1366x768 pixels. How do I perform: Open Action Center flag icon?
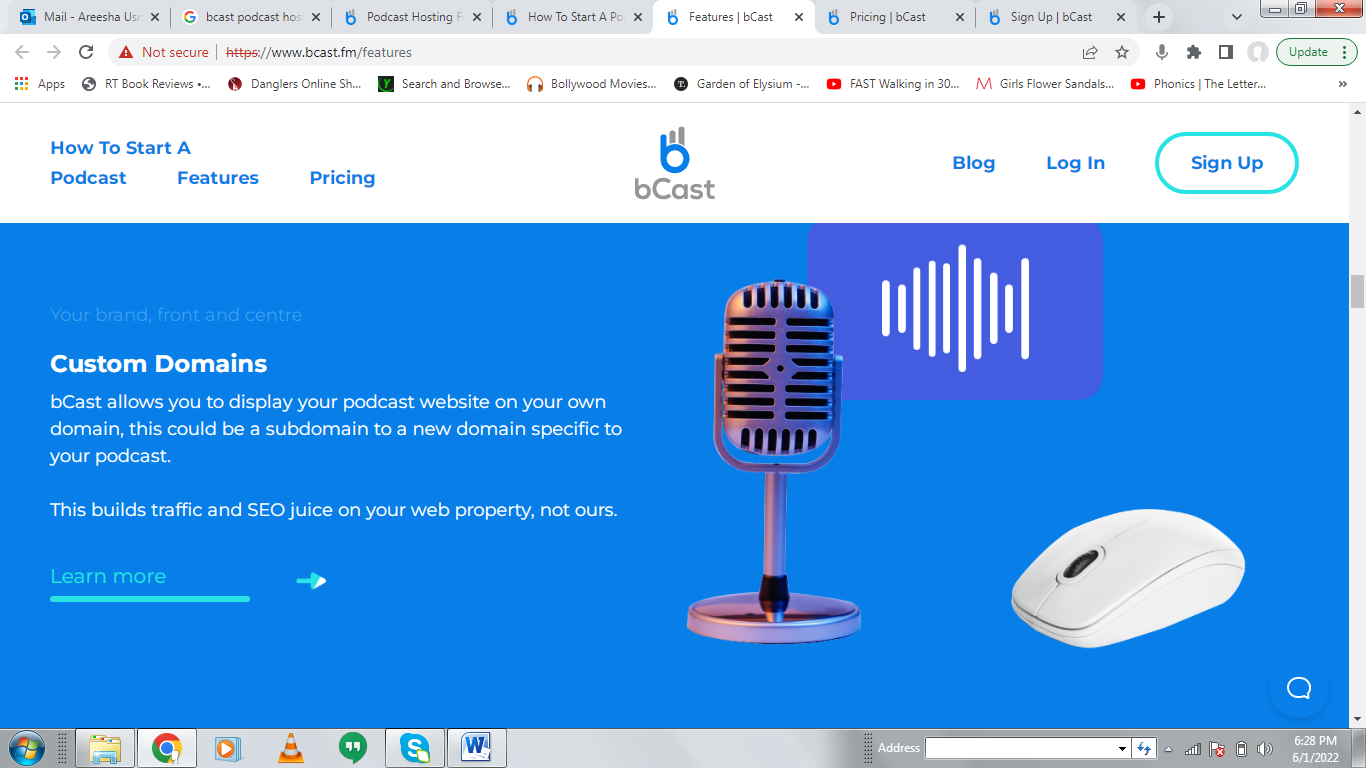(1217, 748)
